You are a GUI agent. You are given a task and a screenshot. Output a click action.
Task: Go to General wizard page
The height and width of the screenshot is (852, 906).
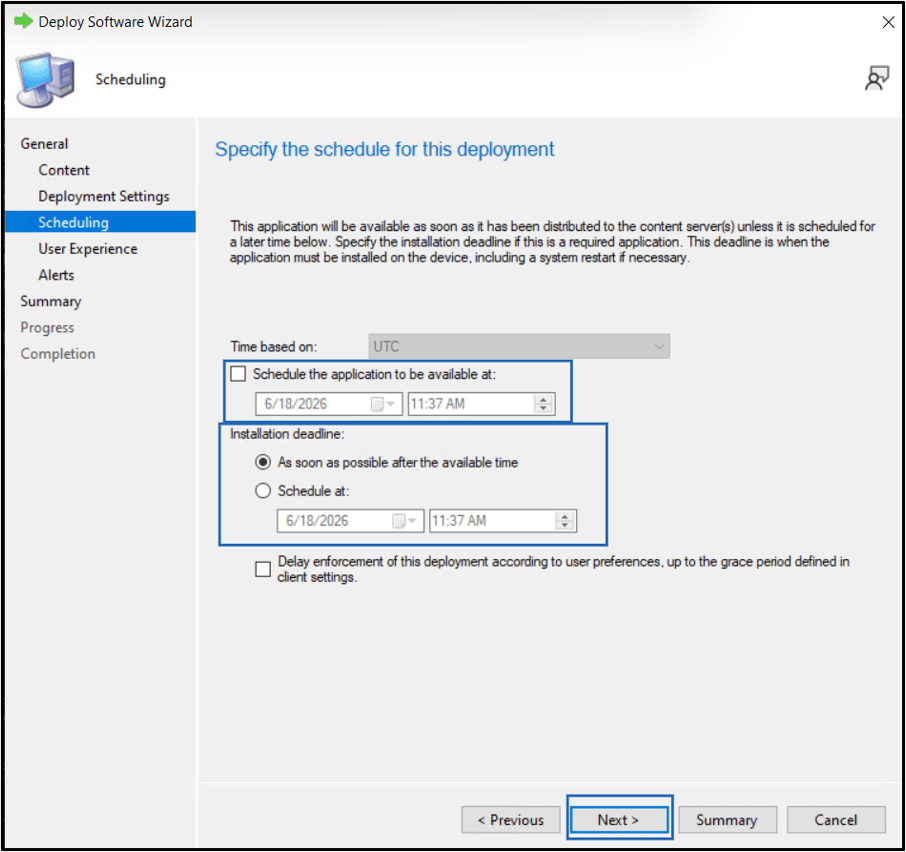(x=44, y=143)
